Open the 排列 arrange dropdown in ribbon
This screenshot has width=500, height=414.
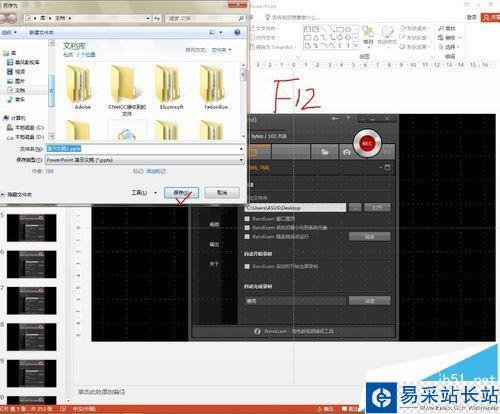tap(368, 36)
